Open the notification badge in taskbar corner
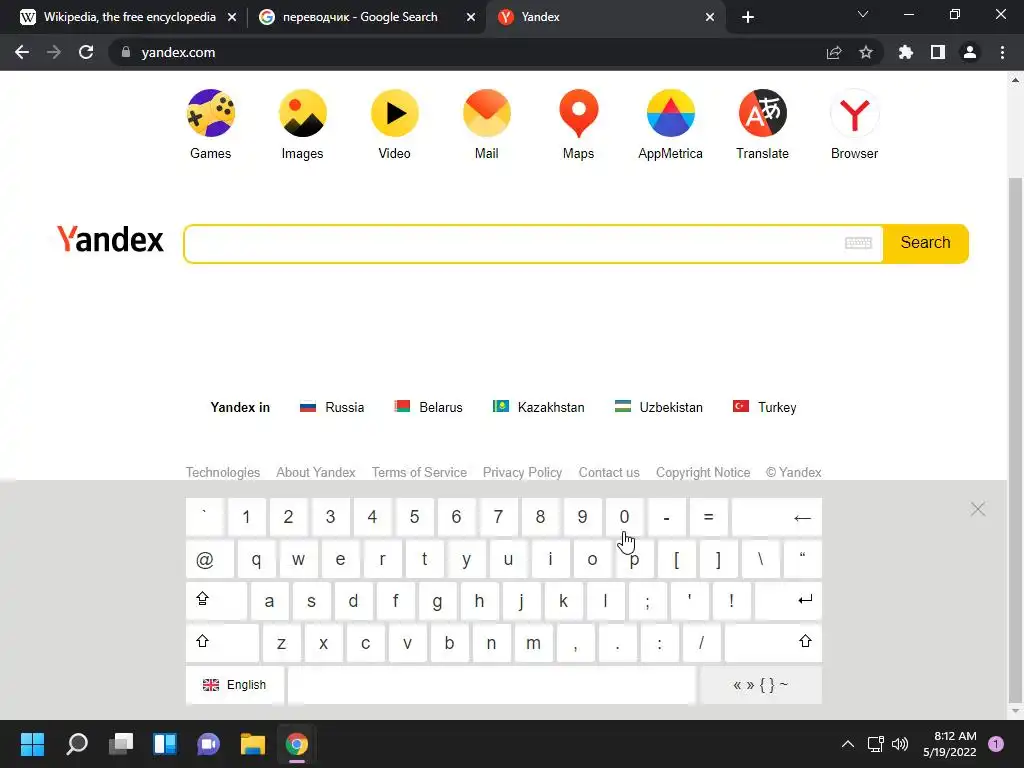Screen dimensions: 1024x768 (996, 743)
